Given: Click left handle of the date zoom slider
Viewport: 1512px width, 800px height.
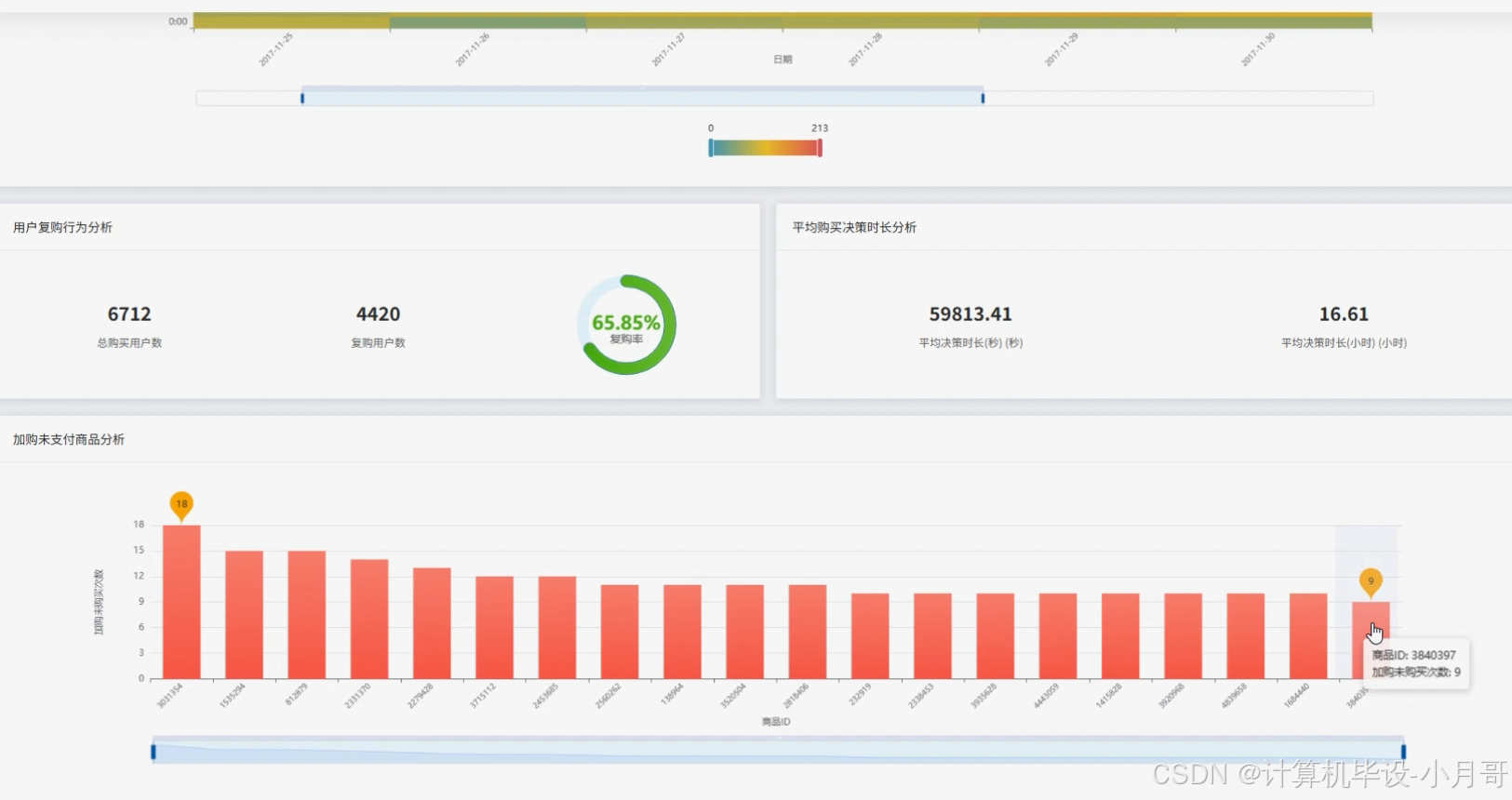Looking at the screenshot, I should coord(302,98).
